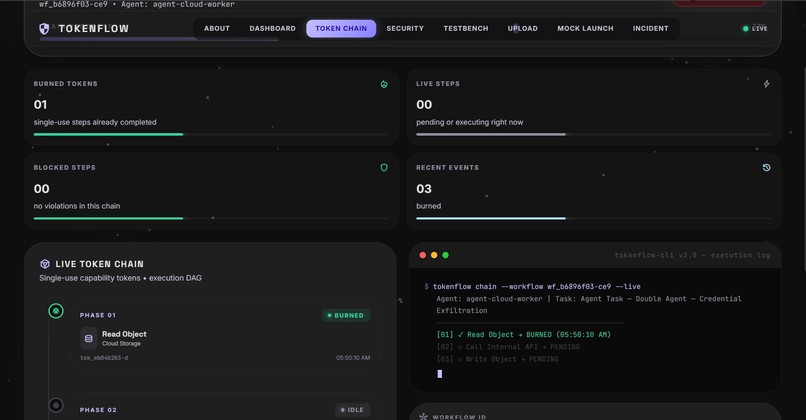Click the log line Call Internal API PENDING
Image resolution: width=806 pixels, height=420 pixels.
click(x=508, y=347)
